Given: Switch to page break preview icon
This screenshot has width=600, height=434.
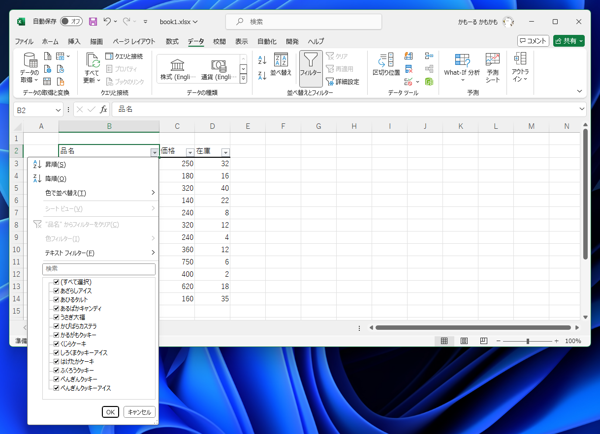Looking at the screenshot, I should pyautogui.click(x=484, y=341).
